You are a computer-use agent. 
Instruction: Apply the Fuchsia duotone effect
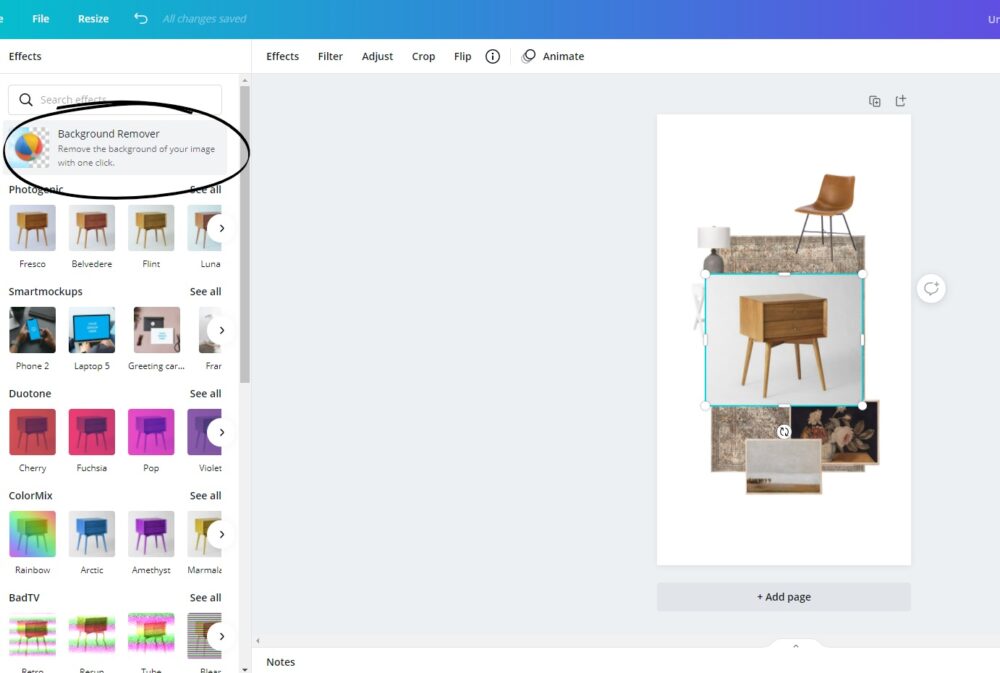point(92,432)
